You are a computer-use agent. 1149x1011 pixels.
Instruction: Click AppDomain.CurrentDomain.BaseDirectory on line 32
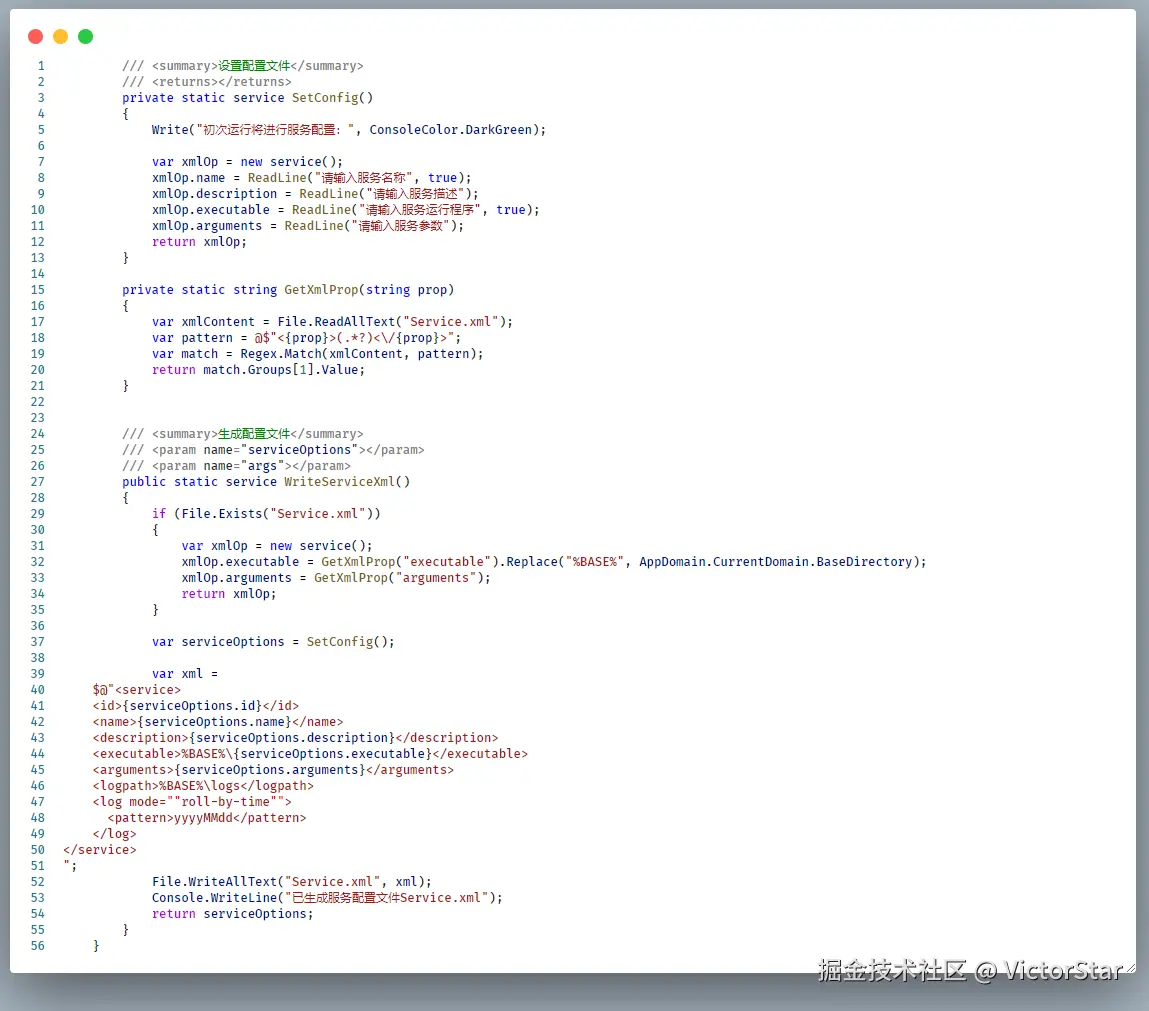click(775, 563)
